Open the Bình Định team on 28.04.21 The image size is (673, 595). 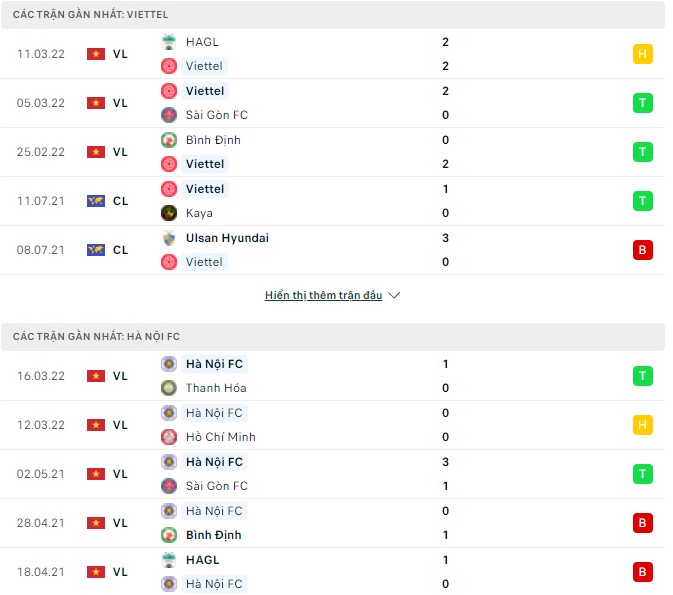click(213, 535)
